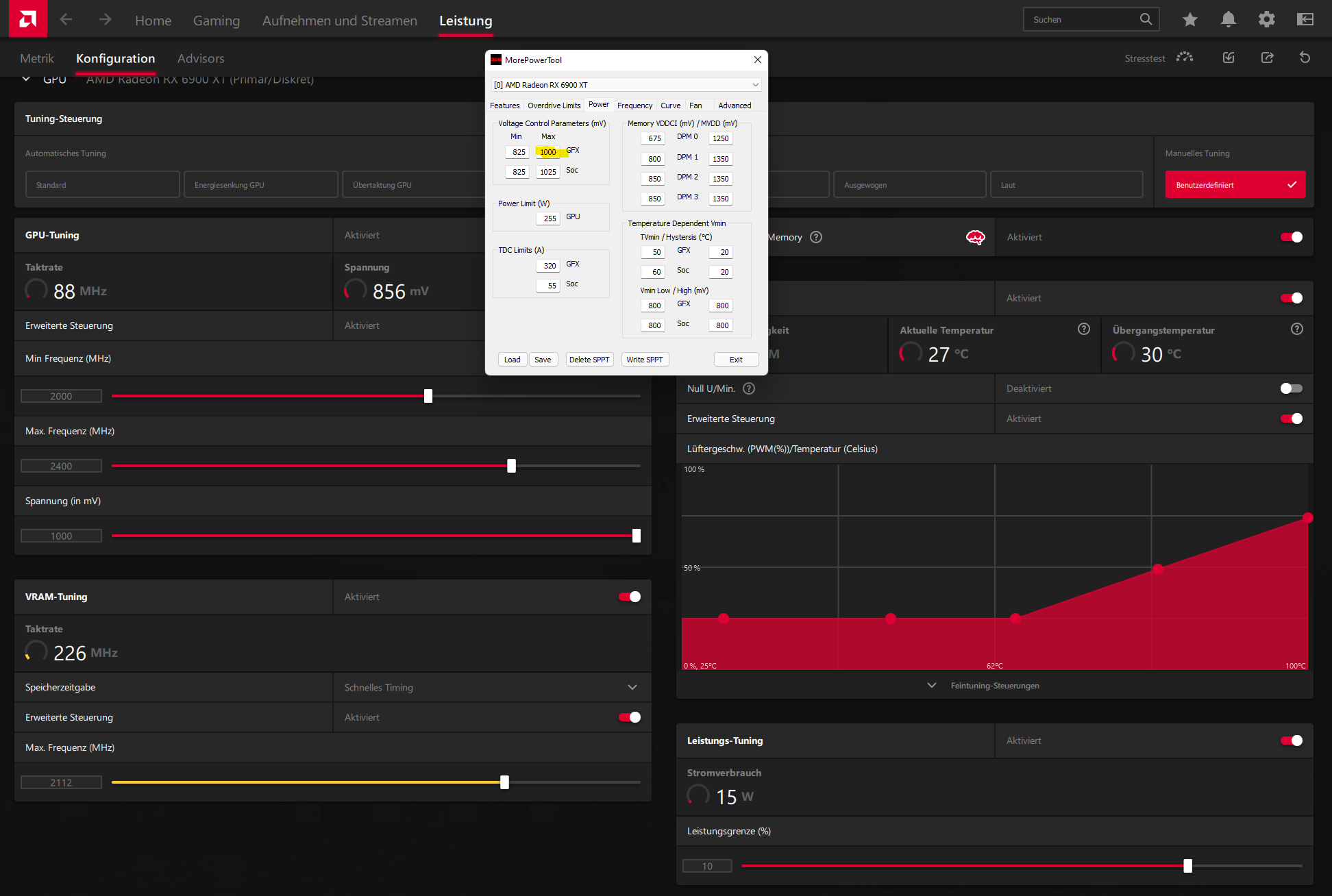Expand Feintuning-Steuerungen section
Screen dimensions: 1332x896
point(994,686)
